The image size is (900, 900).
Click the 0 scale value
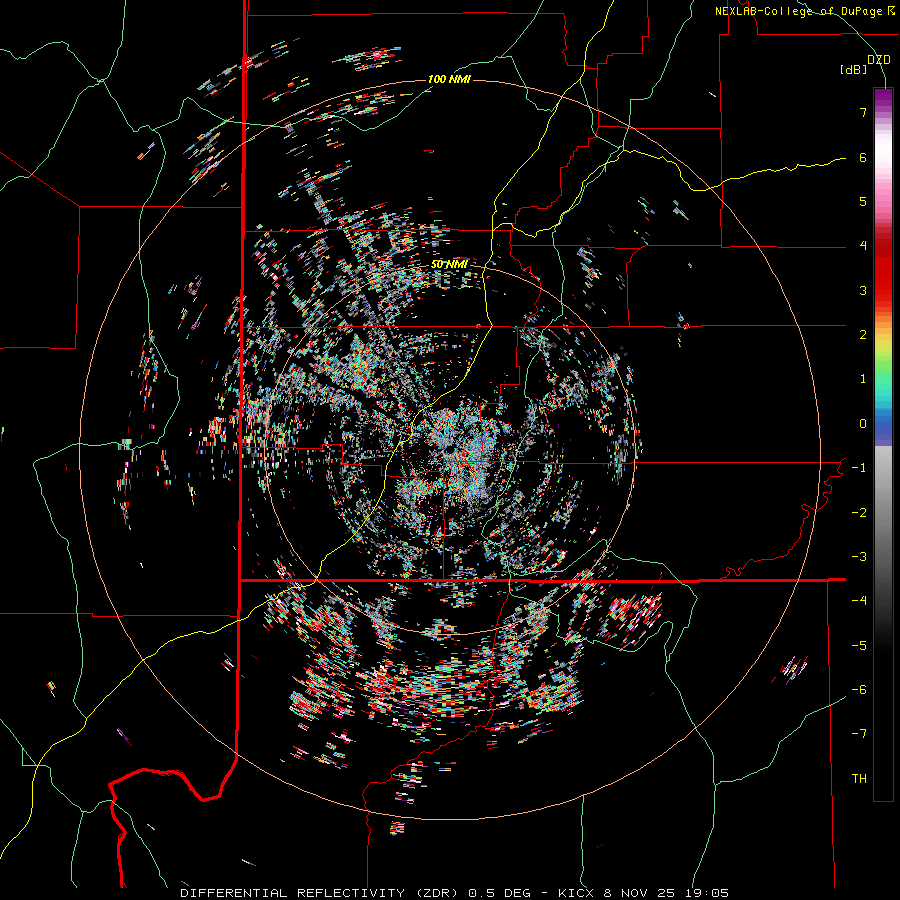[863, 424]
